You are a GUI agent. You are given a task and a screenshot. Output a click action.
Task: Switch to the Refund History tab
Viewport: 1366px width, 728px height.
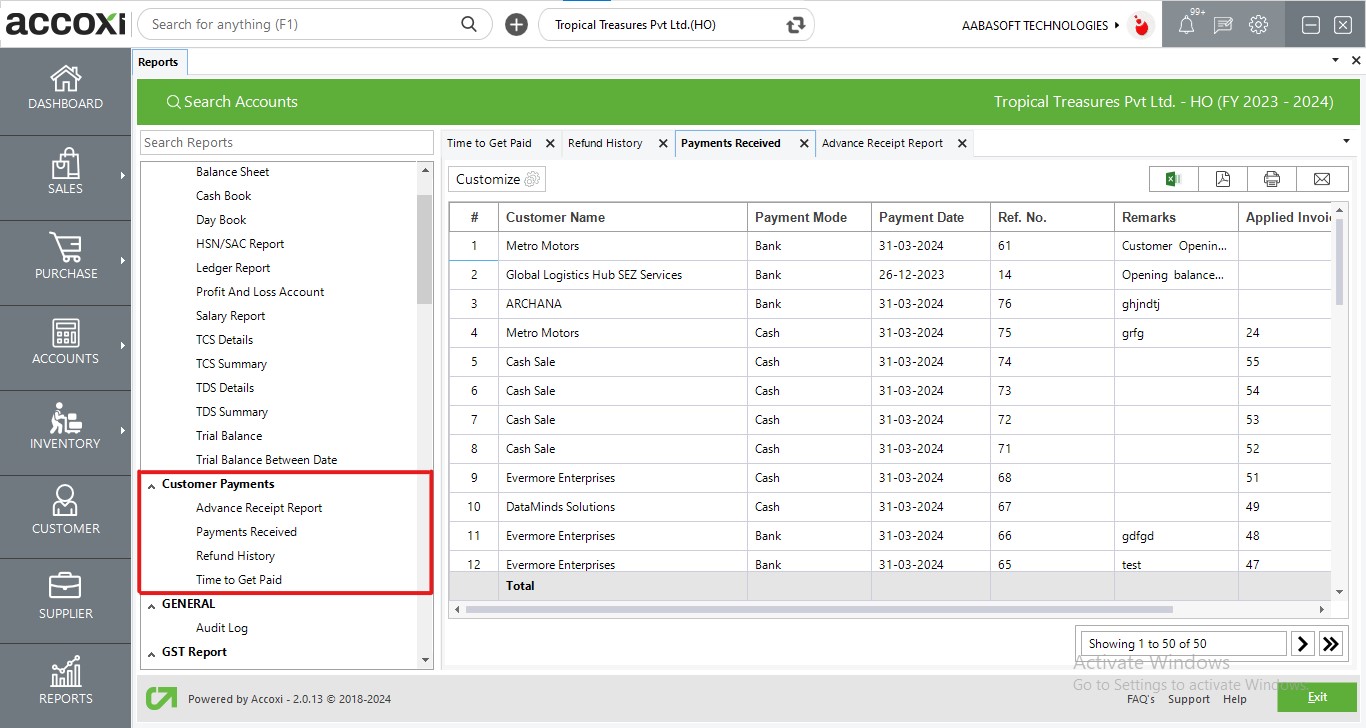click(x=607, y=143)
